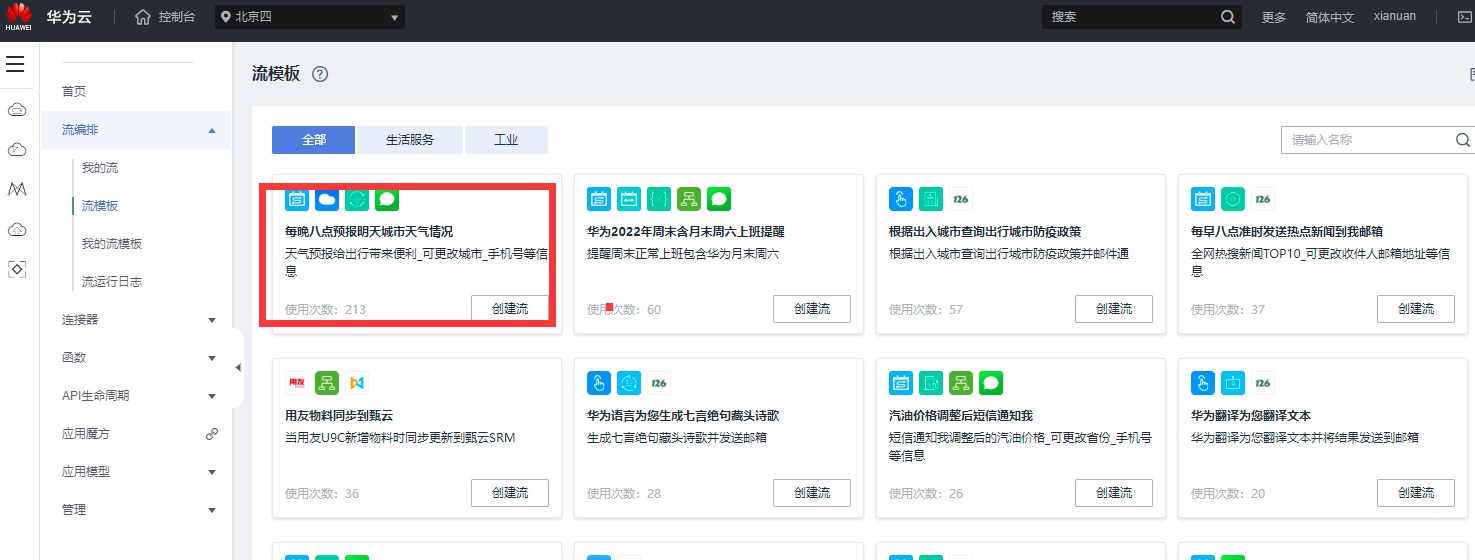
Task: Click the M-shaped icon in the left rail
Action: 16,189
